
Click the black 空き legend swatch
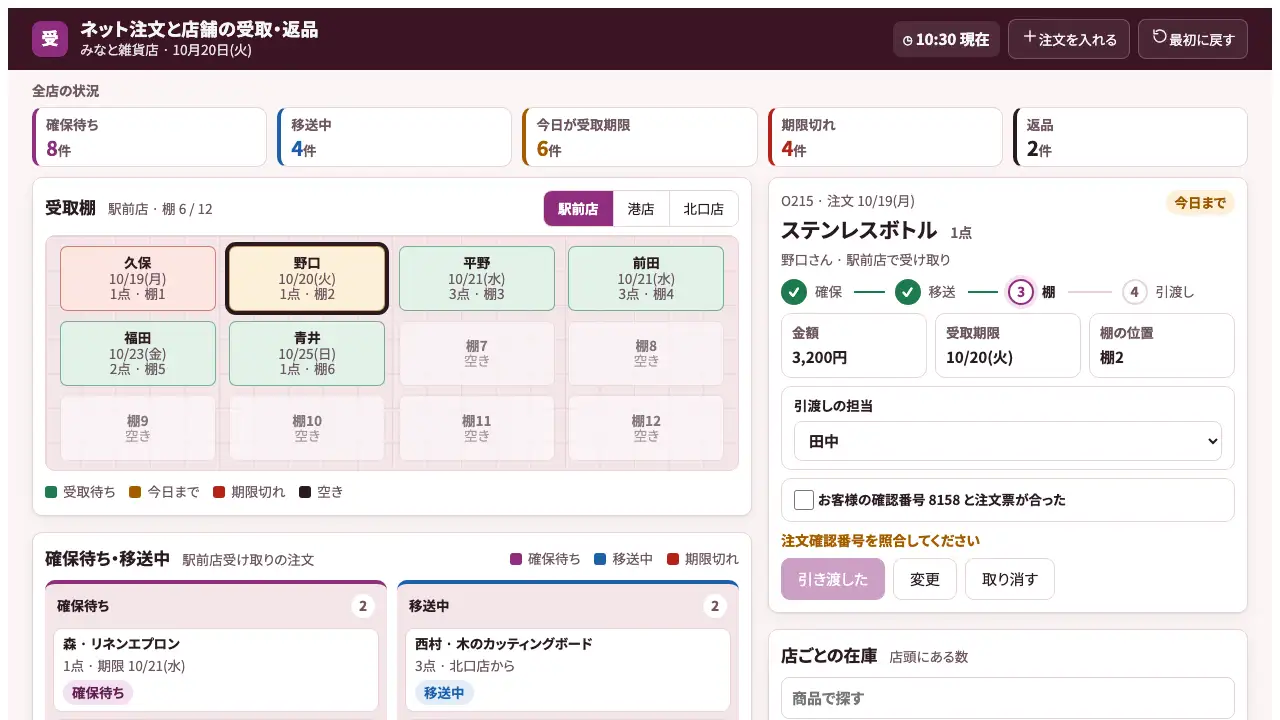pyautogui.click(x=305, y=492)
